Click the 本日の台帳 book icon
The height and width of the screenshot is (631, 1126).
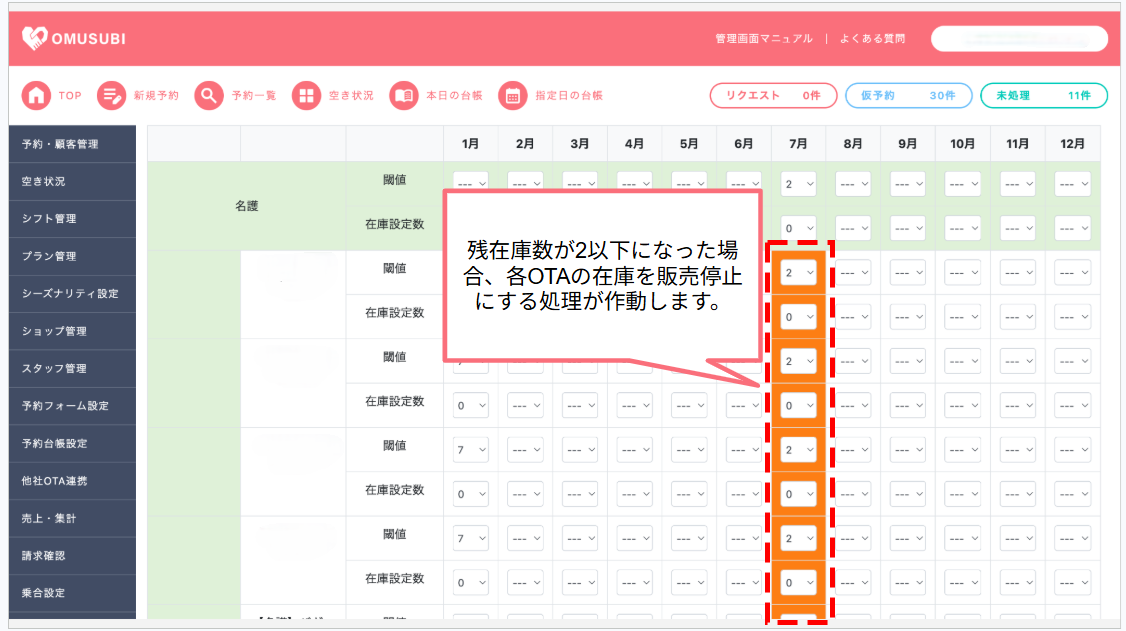pyautogui.click(x=404, y=95)
